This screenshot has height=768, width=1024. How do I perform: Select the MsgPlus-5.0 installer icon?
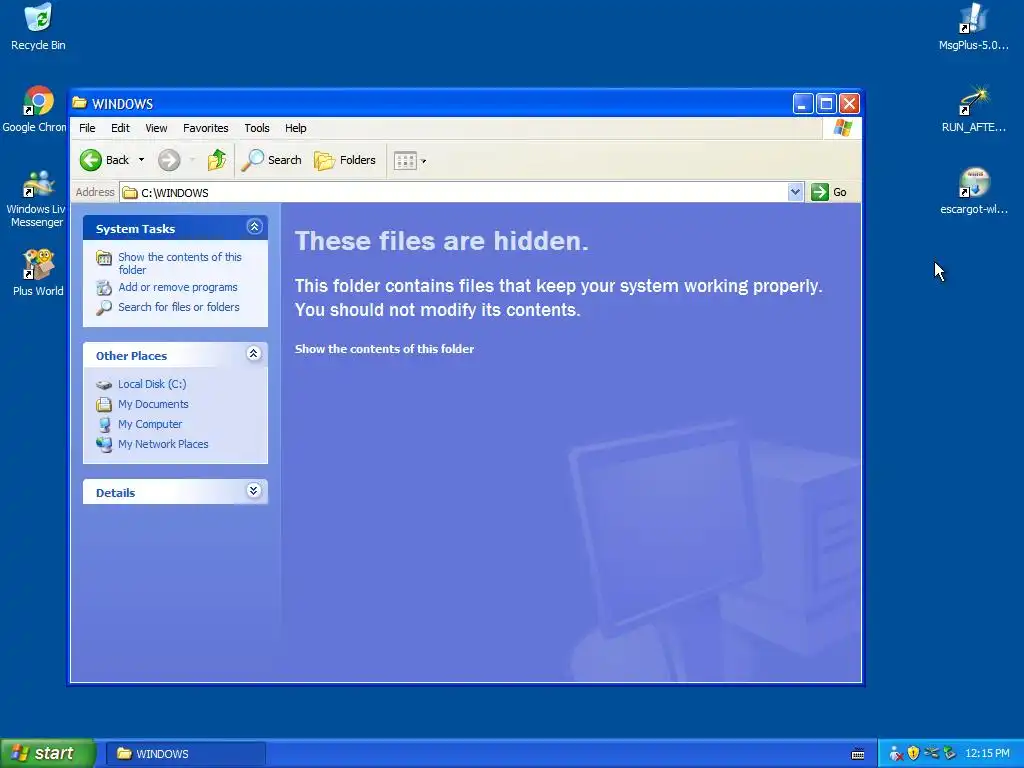[973, 28]
